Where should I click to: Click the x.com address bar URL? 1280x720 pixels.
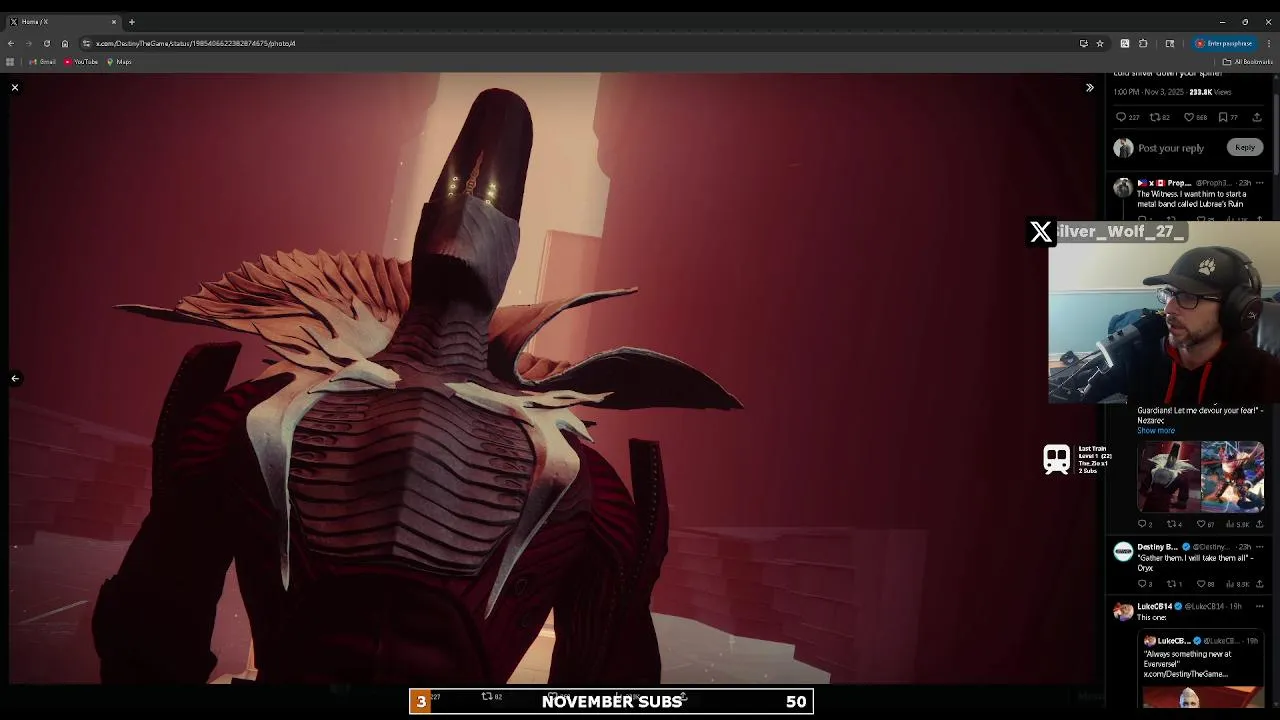click(195, 43)
